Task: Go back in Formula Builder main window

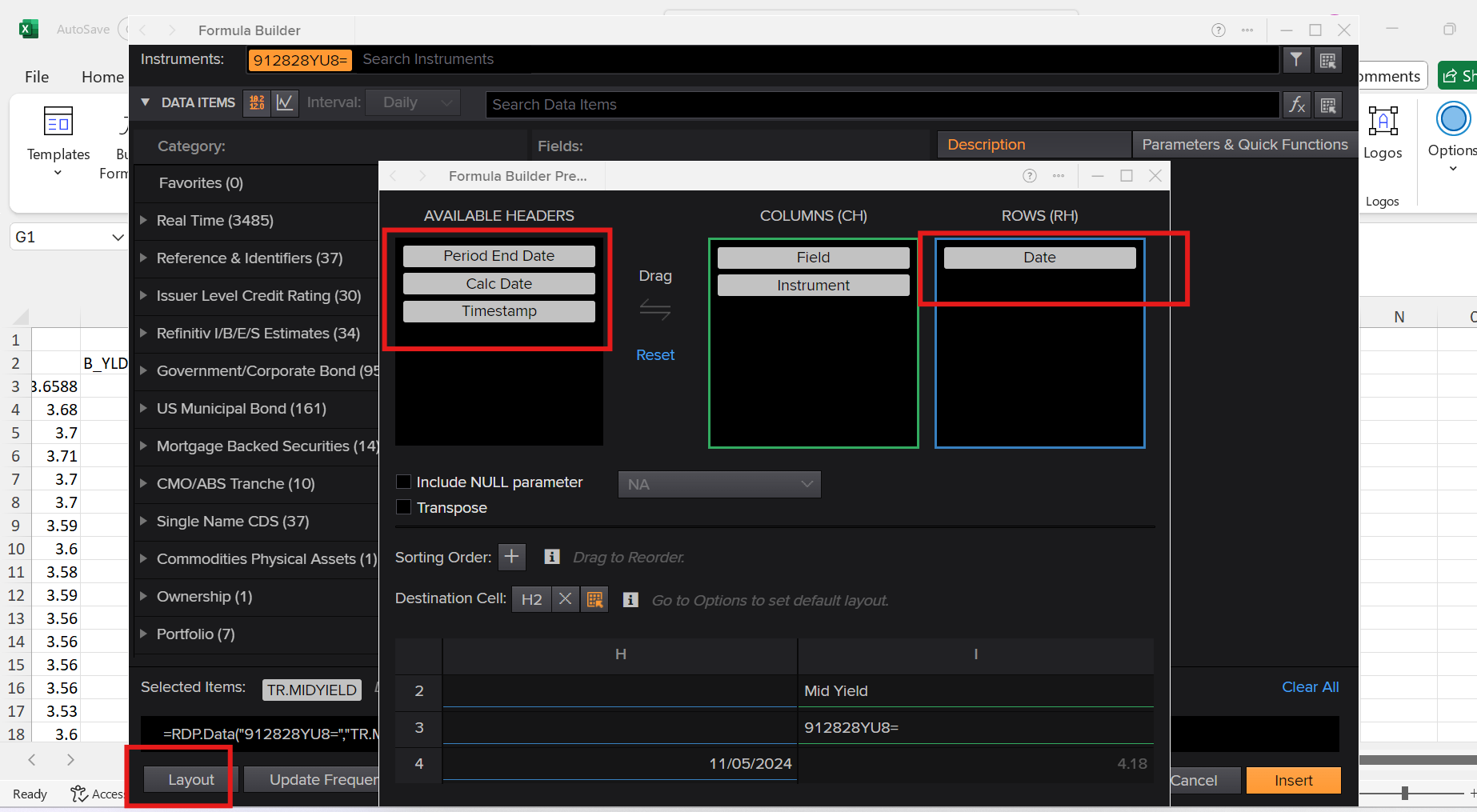Action: (x=142, y=30)
